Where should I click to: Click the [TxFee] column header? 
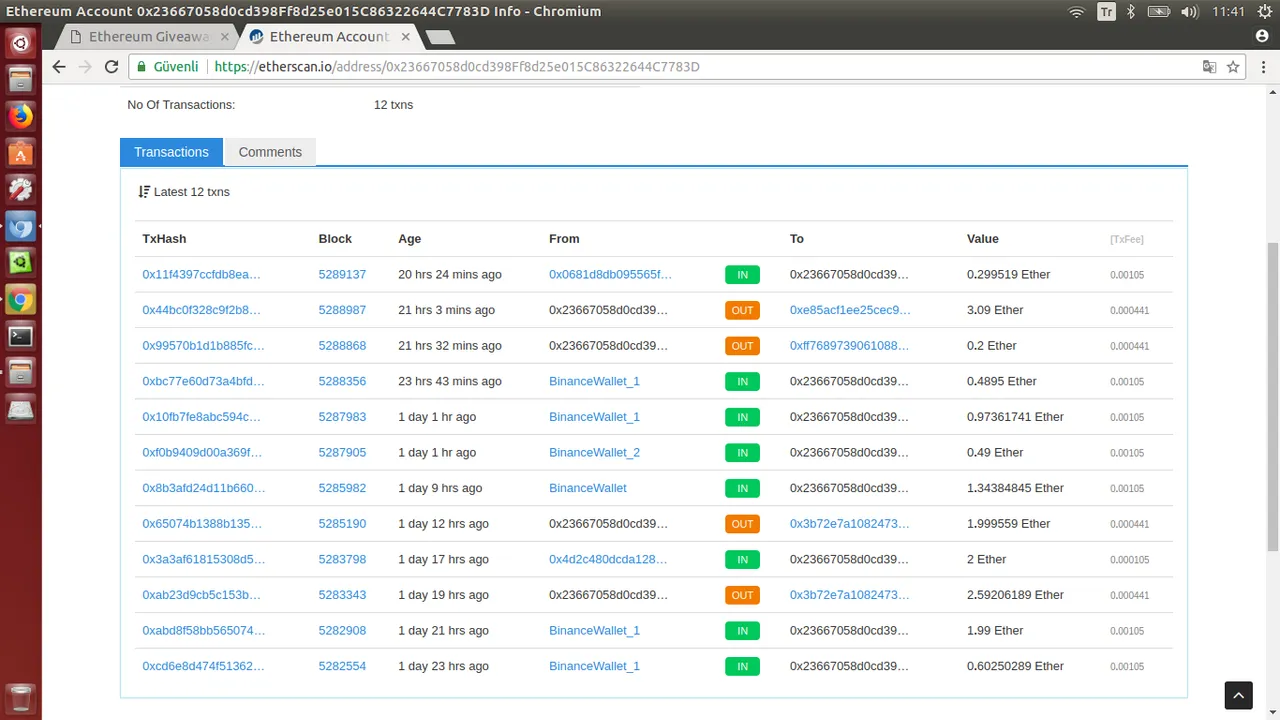coord(1127,239)
